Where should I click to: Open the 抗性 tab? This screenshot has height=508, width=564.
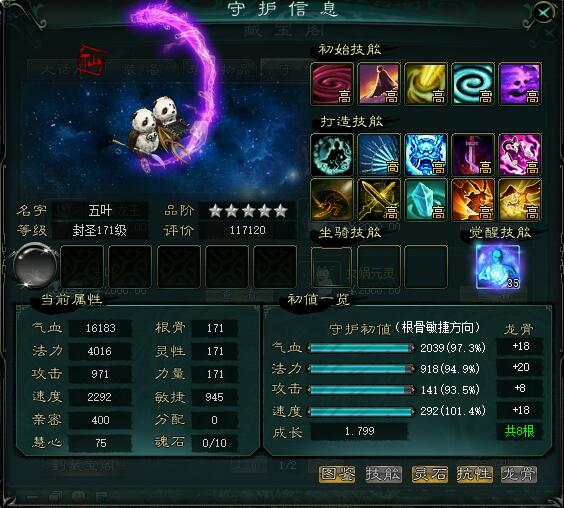click(x=474, y=474)
